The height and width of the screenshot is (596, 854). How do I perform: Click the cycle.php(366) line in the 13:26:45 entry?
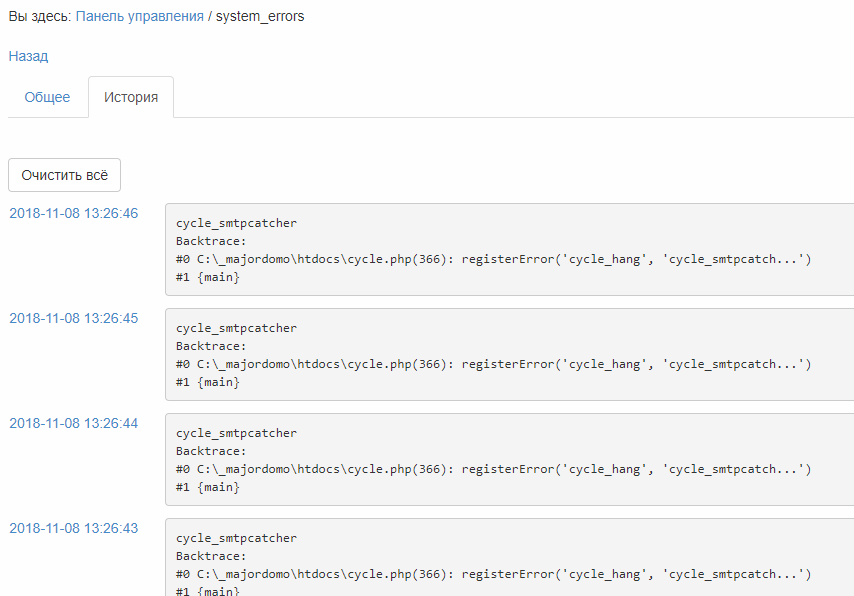pos(493,364)
